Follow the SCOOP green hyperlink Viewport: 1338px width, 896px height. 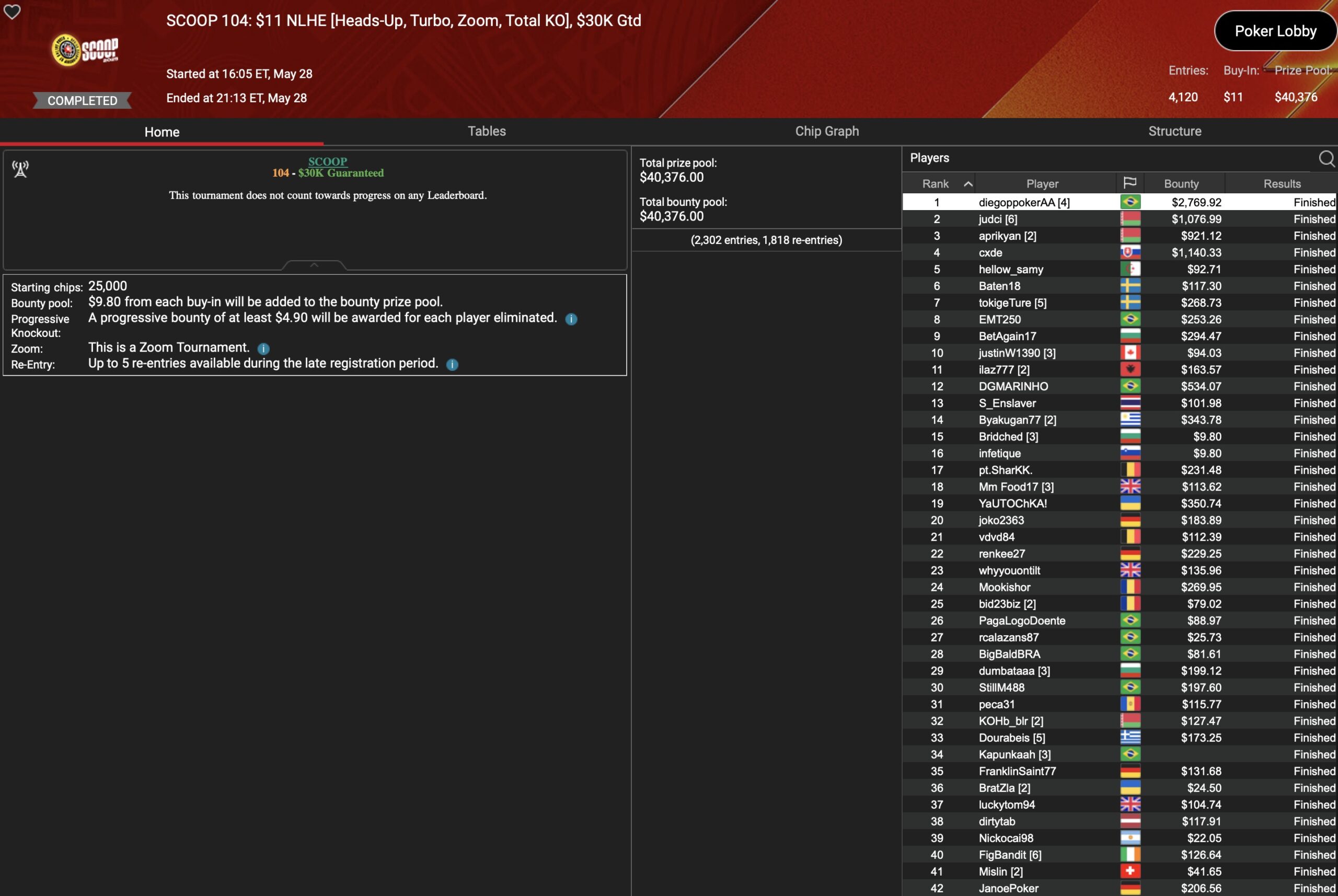tap(328, 162)
